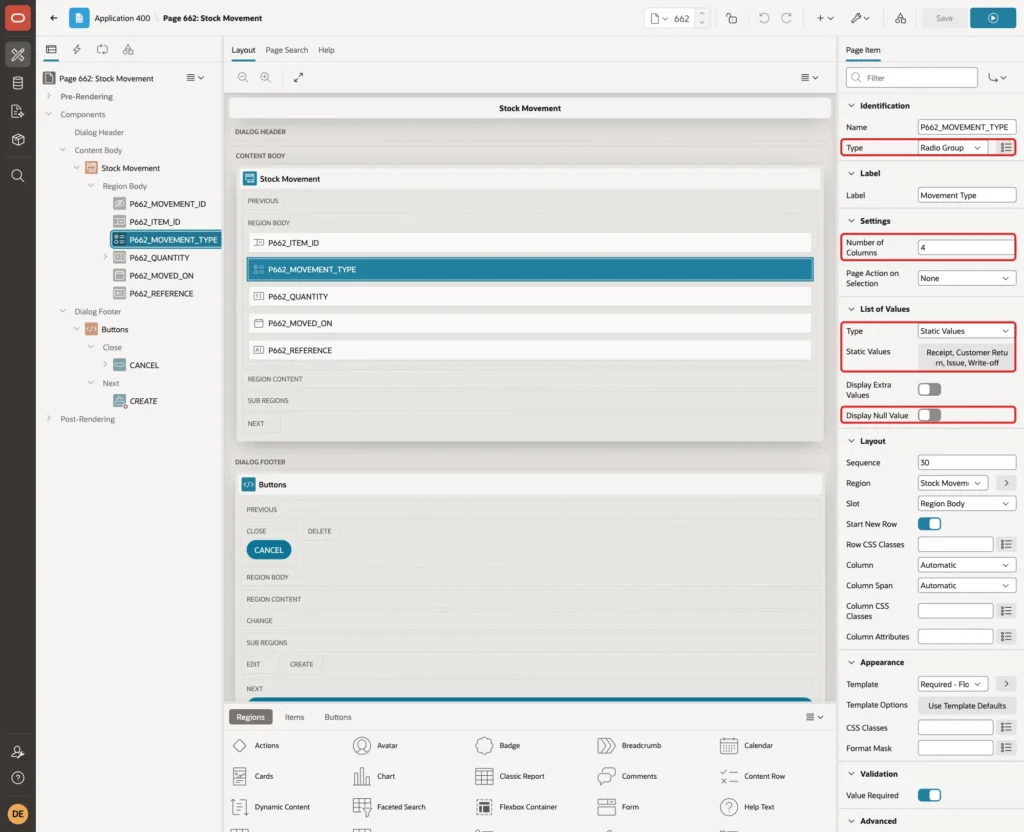The height and width of the screenshot is (832, 1024).
Task: Open the Column Span dropdown
Action: tap(967, 585)
